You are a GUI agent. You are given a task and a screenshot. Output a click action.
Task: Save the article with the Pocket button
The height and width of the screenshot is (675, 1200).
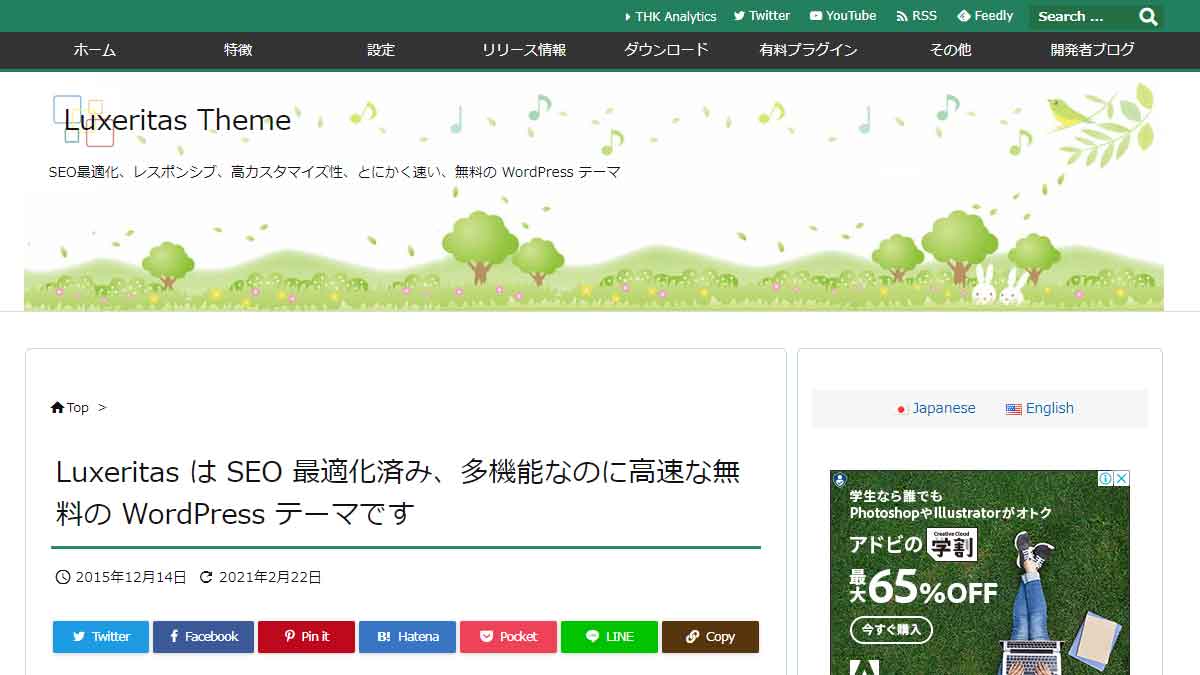[x=508, y=637]
